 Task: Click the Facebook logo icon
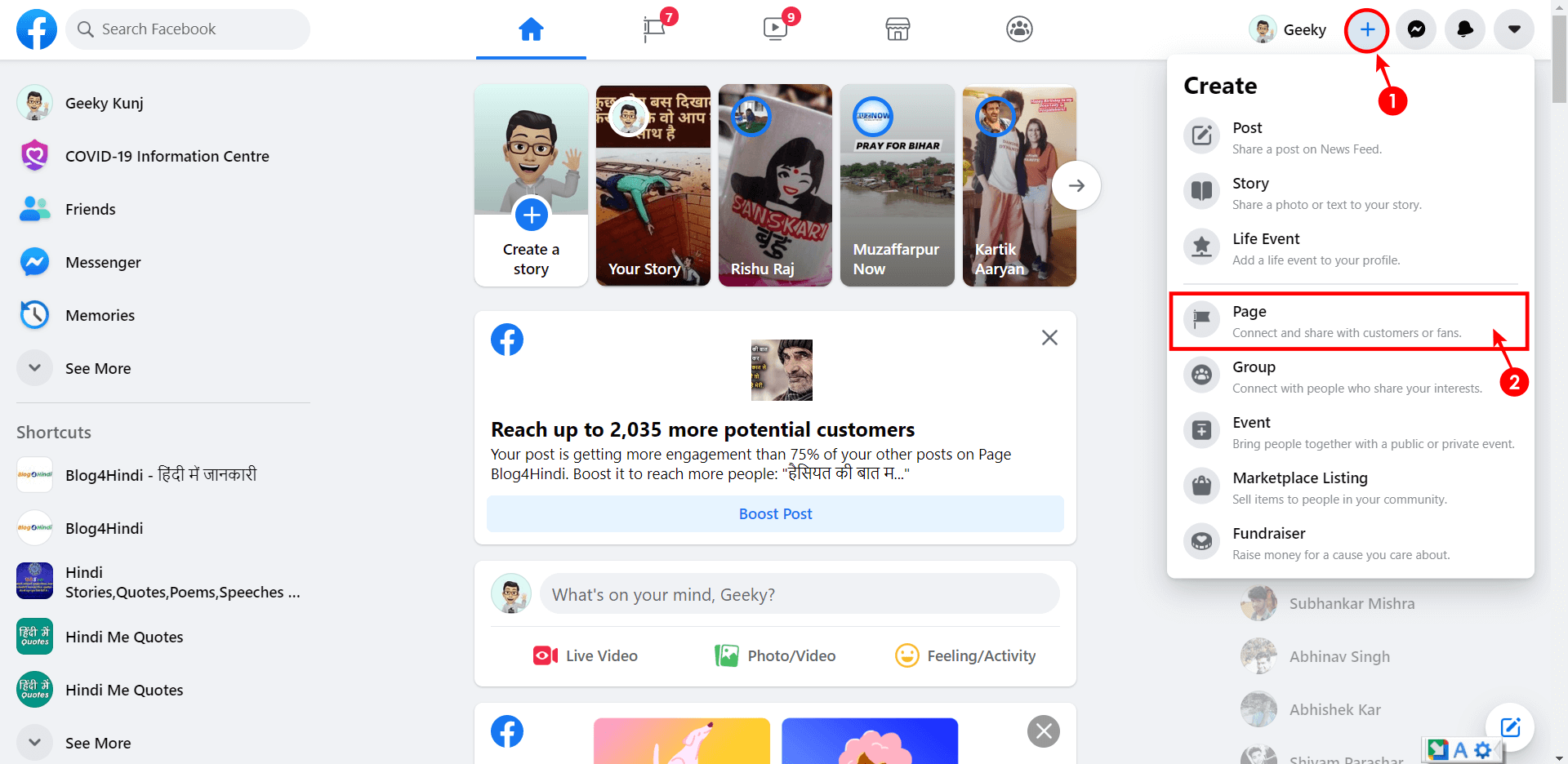click(37, 29)
